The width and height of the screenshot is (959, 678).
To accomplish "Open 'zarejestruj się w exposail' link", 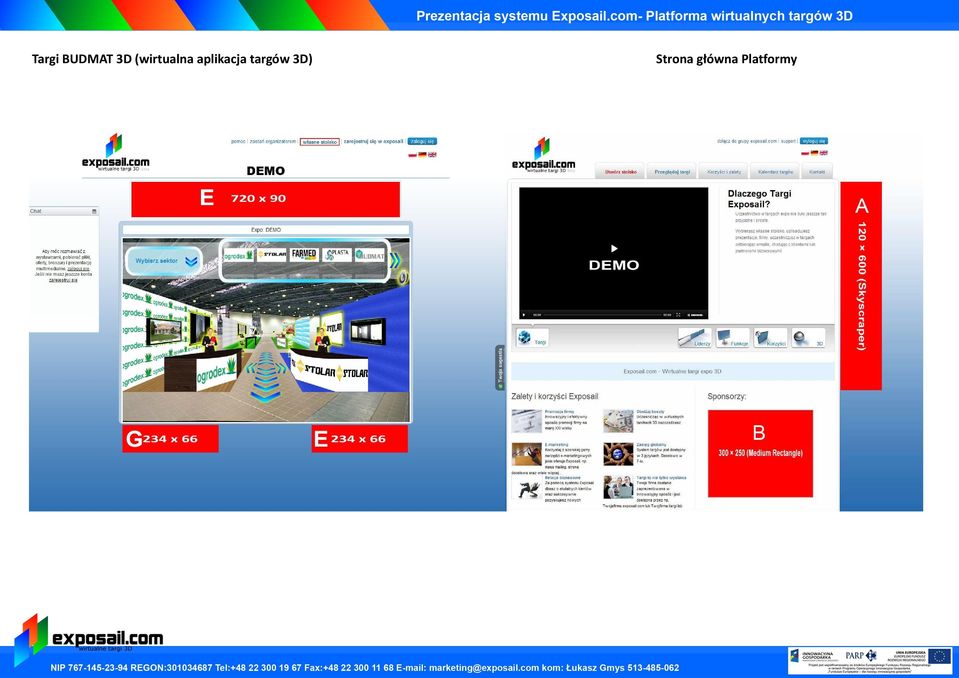I will (373, 141).
